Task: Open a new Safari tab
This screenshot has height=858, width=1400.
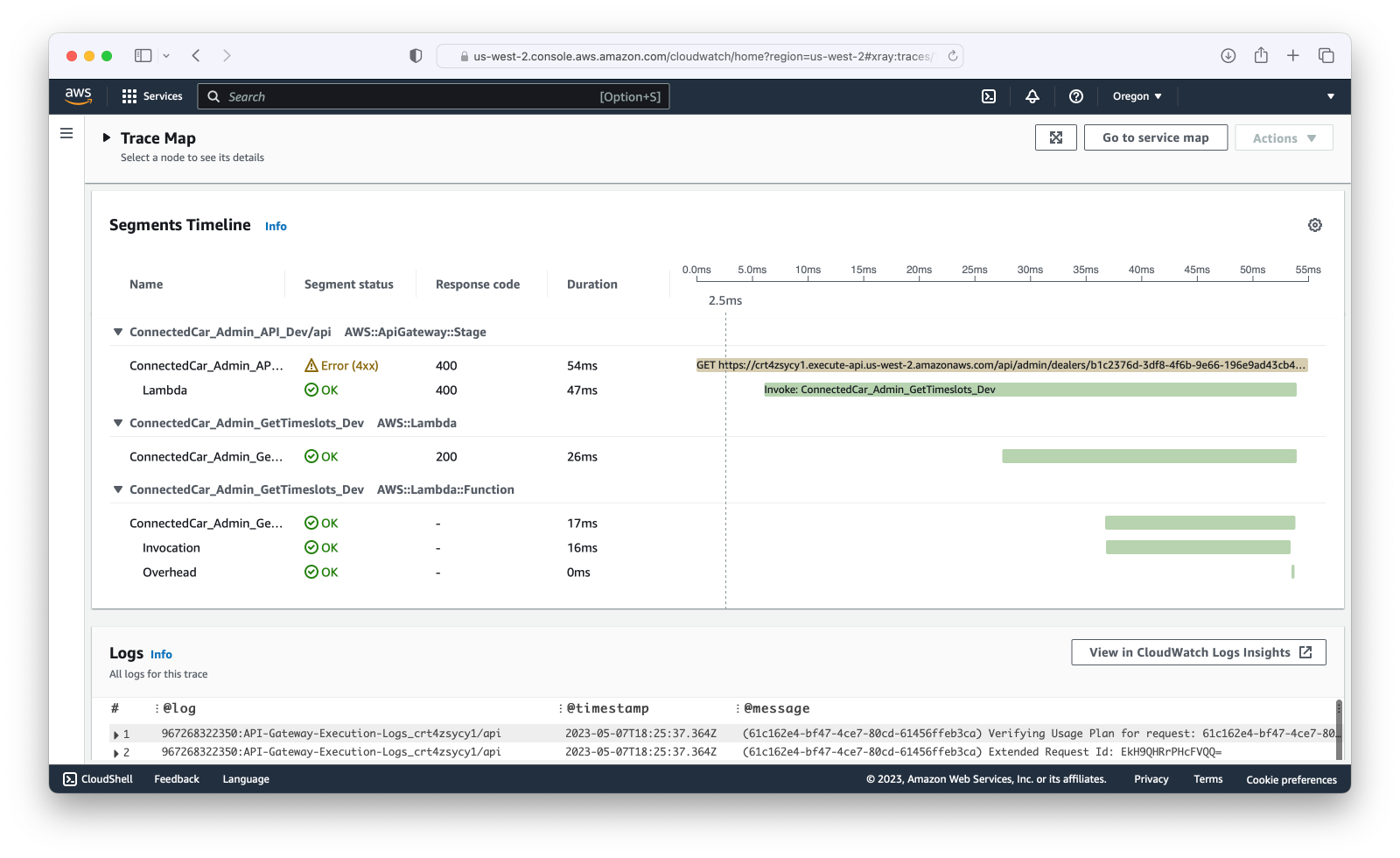Action: tap(1293, 56)
